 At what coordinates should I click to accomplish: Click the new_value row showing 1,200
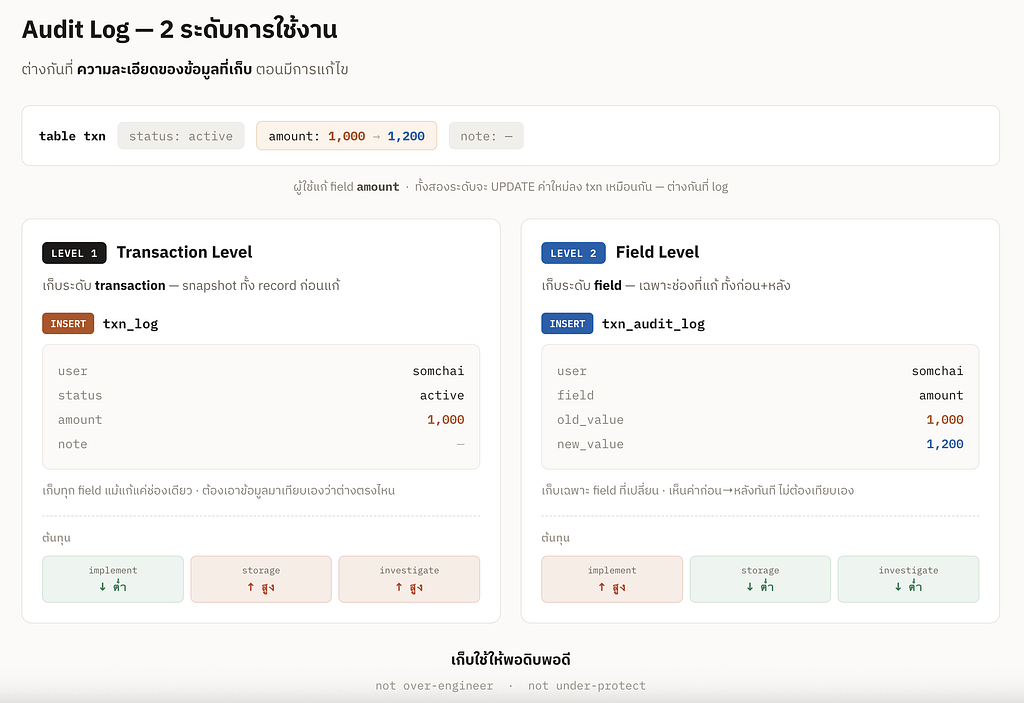760,444
